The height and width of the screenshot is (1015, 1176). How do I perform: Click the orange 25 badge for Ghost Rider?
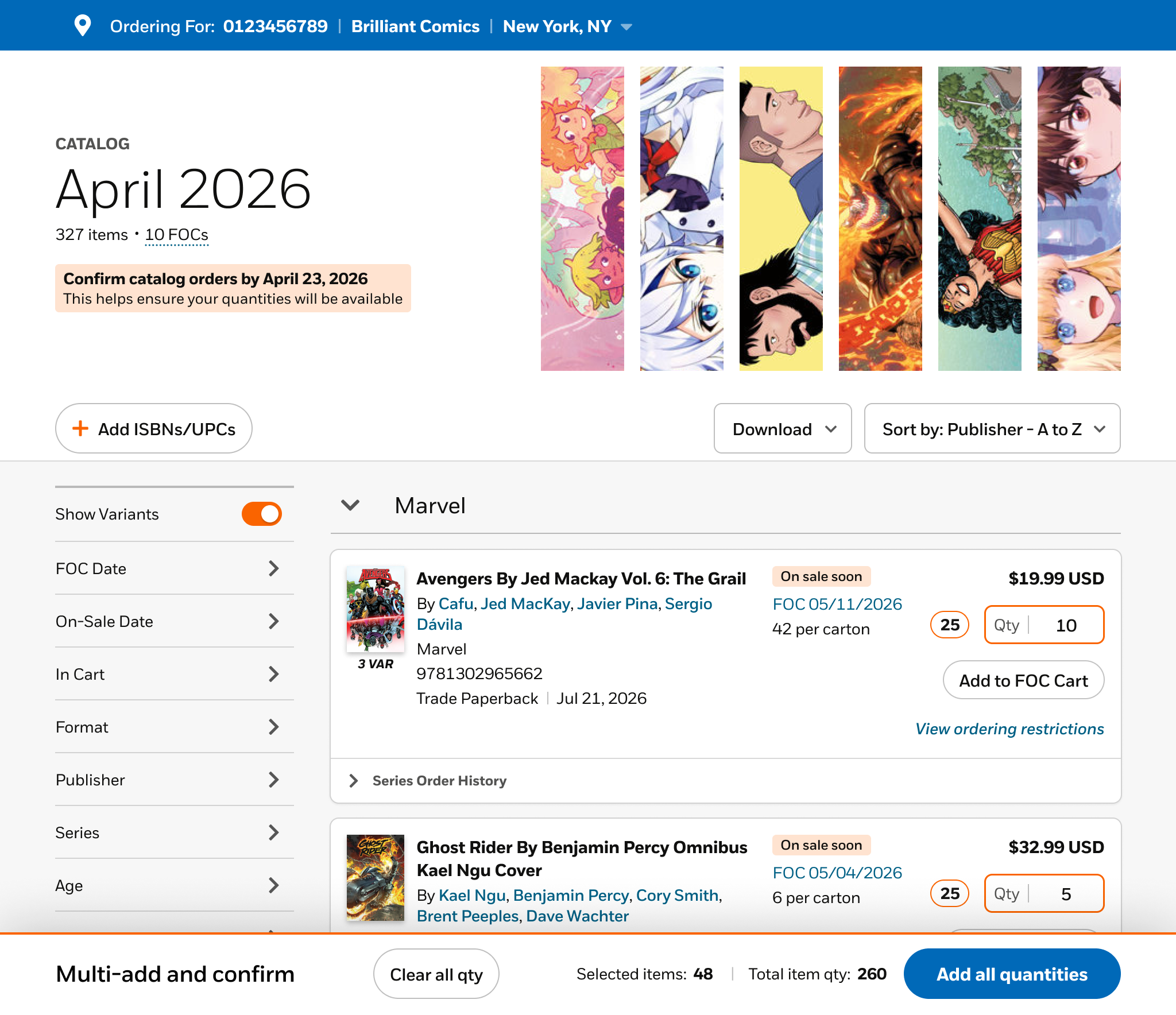click(949, 893)
